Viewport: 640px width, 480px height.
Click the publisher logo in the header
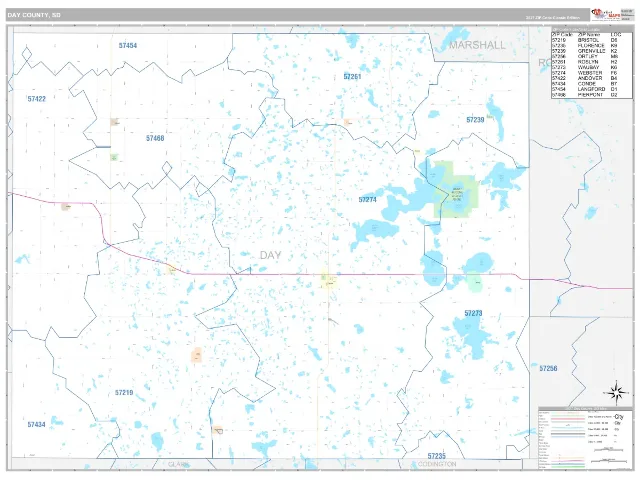pyautogui.click(x=606, y=15)
